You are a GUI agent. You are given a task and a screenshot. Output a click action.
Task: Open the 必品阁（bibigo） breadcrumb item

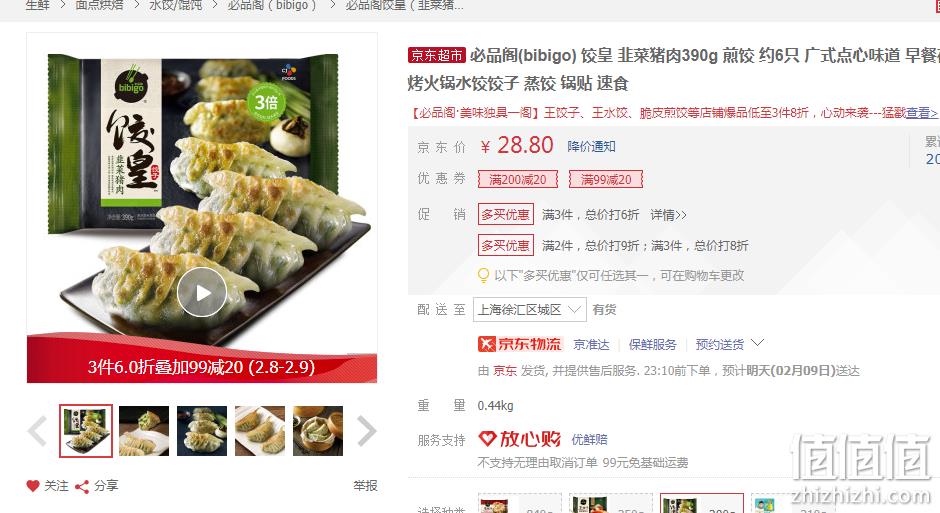[x=272, y=5]
